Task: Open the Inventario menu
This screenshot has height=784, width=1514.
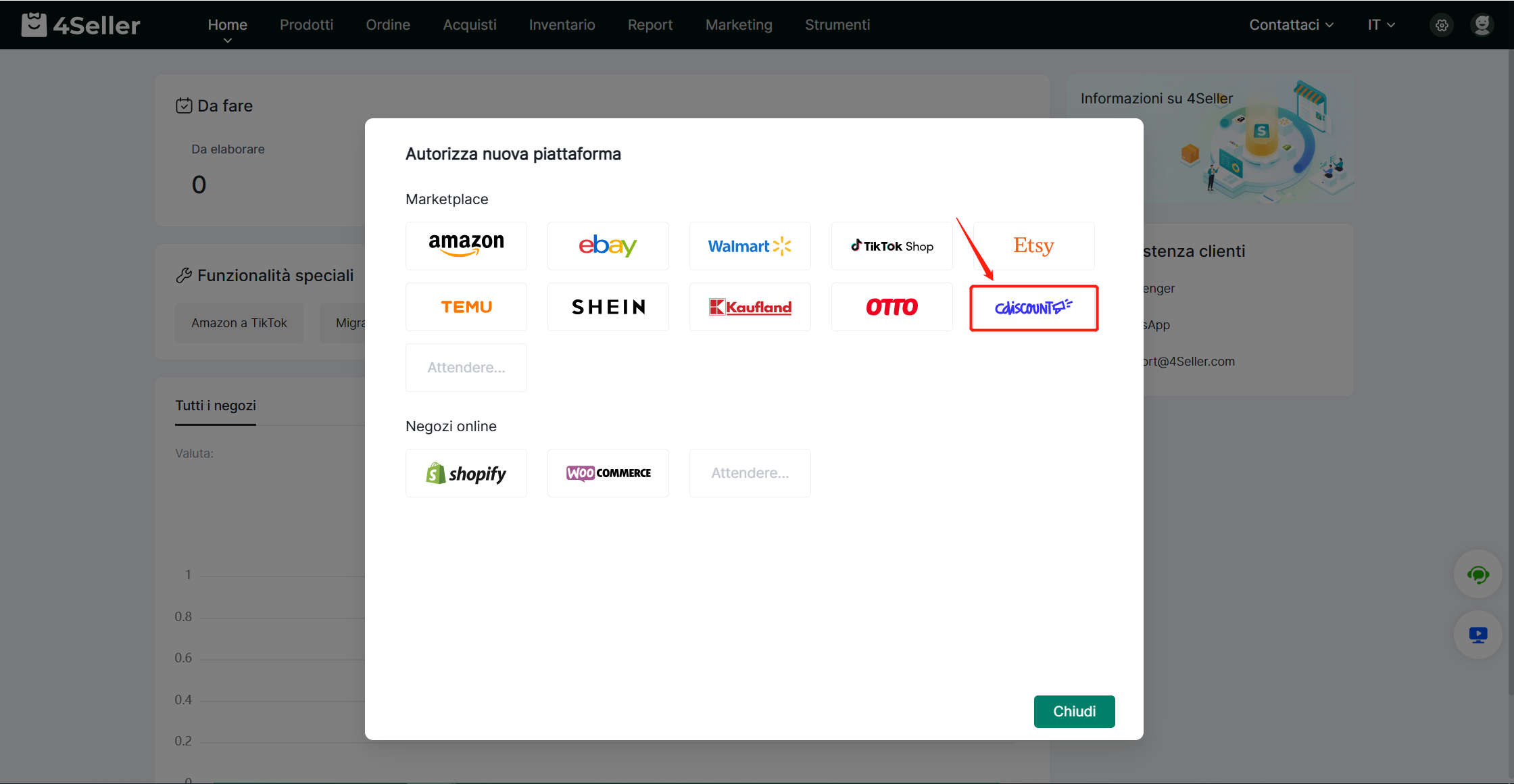Action: coord(562,25)
